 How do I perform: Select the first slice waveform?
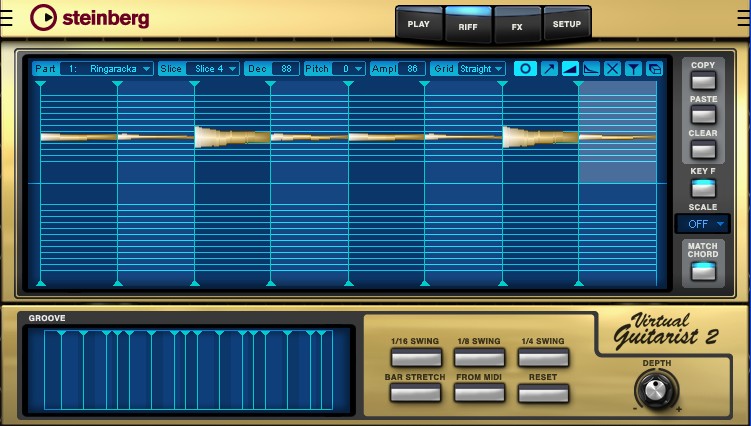click(x=79, y=137)
